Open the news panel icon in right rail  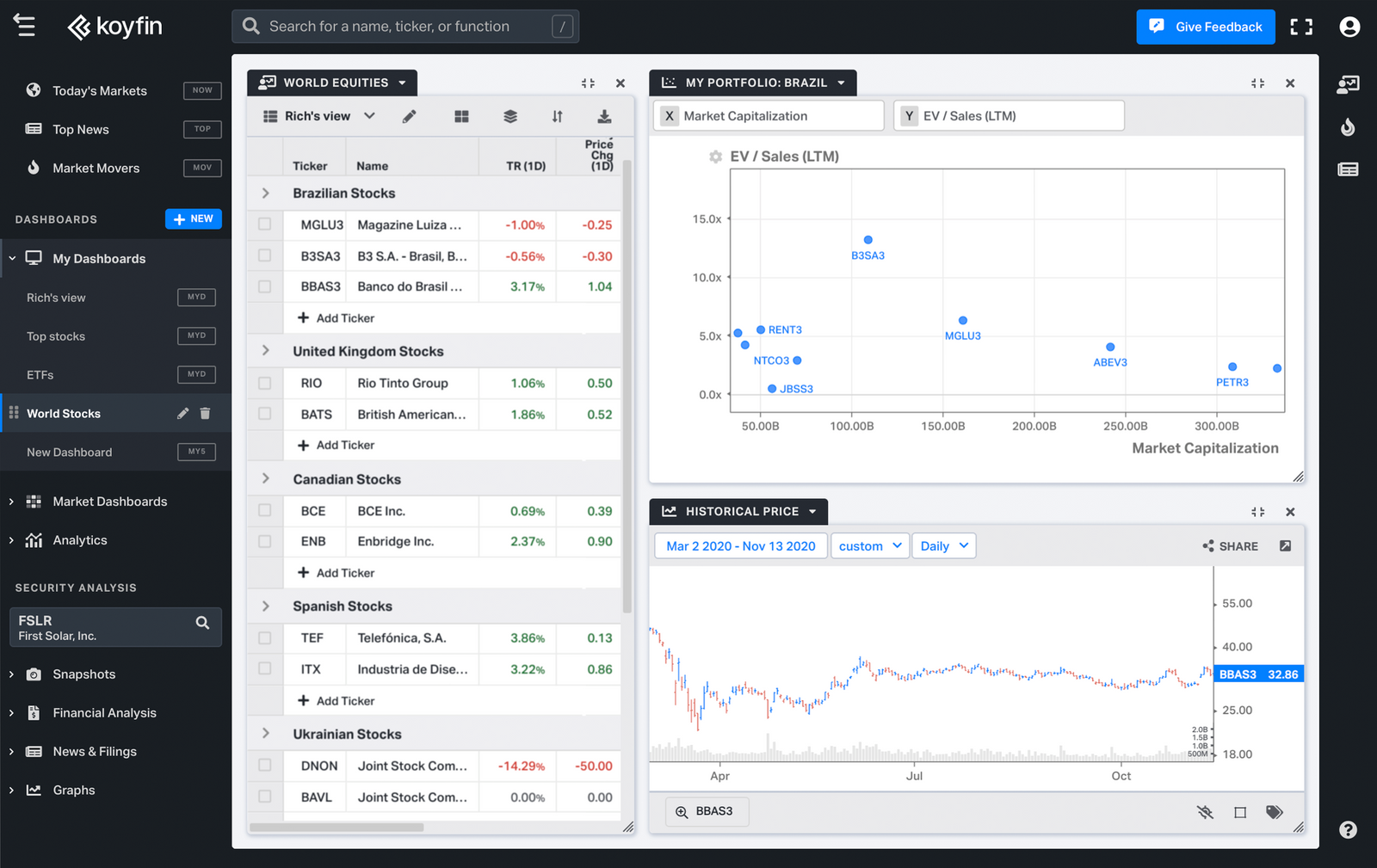[1348, 169]
